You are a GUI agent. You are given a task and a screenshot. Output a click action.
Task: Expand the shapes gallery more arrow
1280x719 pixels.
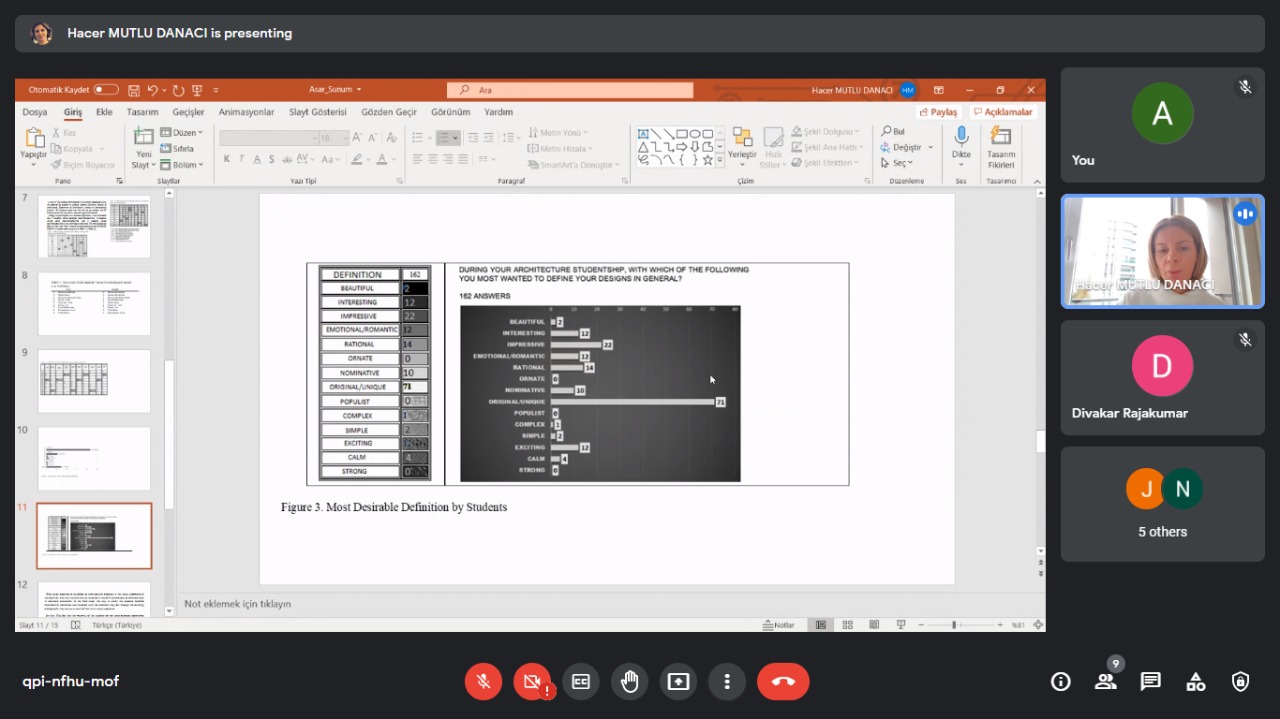(x=721, y=160)
